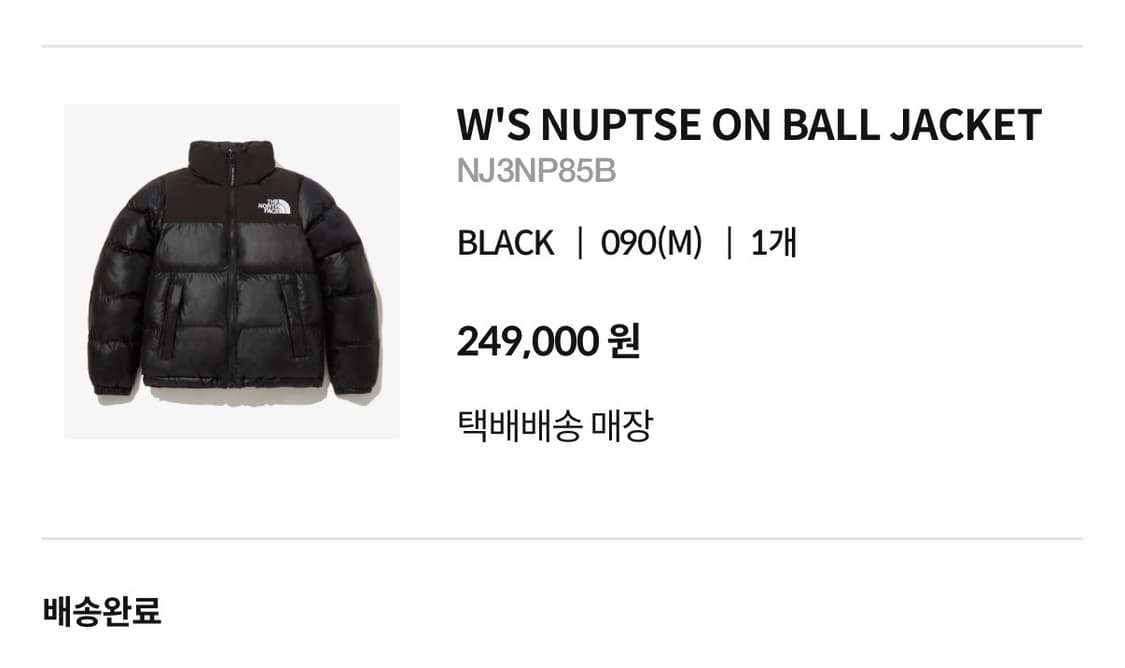Click The North Face logo on jacket
Screen dimensions: 1125x668
pyautogui.click(x=274, y=207)
